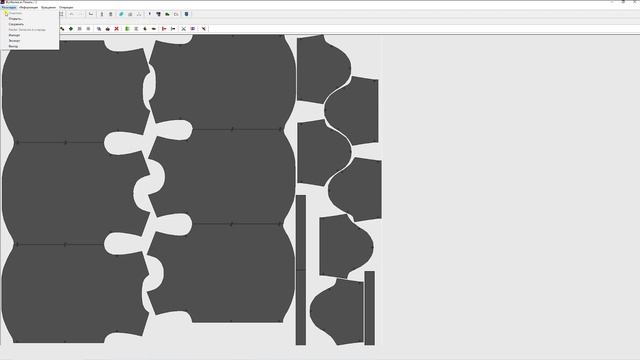640x360 pixels.
Task: Click the dark green zigzag icon before green diamond
Action: click(x=62, y=29)
